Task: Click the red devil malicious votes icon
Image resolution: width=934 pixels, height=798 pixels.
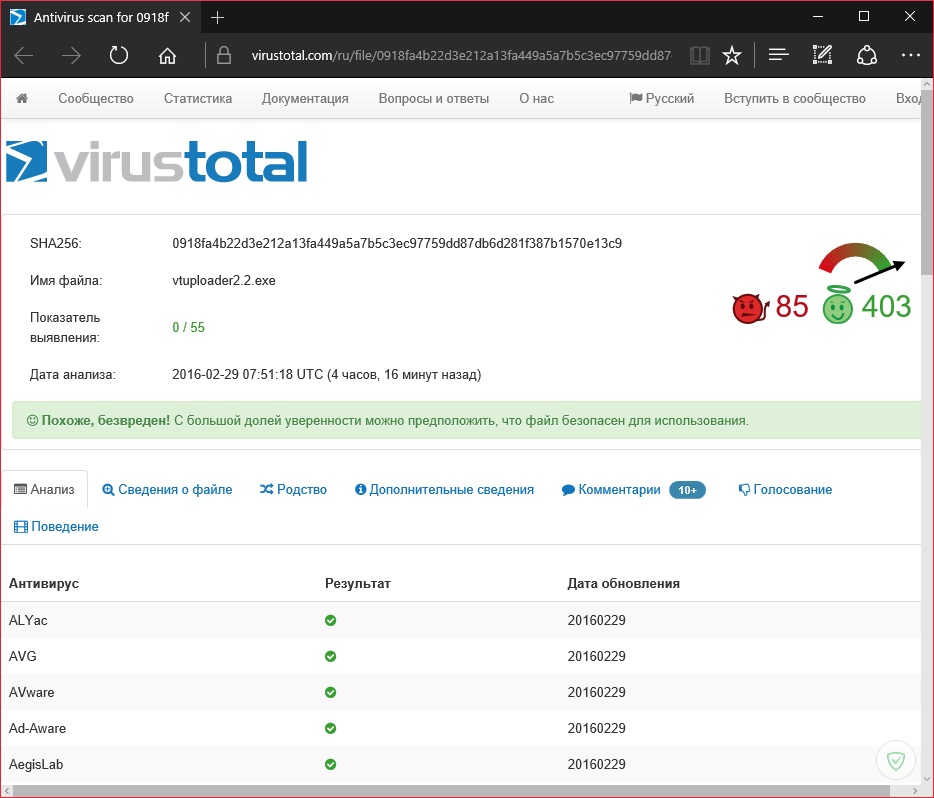Action: (749, 308)
